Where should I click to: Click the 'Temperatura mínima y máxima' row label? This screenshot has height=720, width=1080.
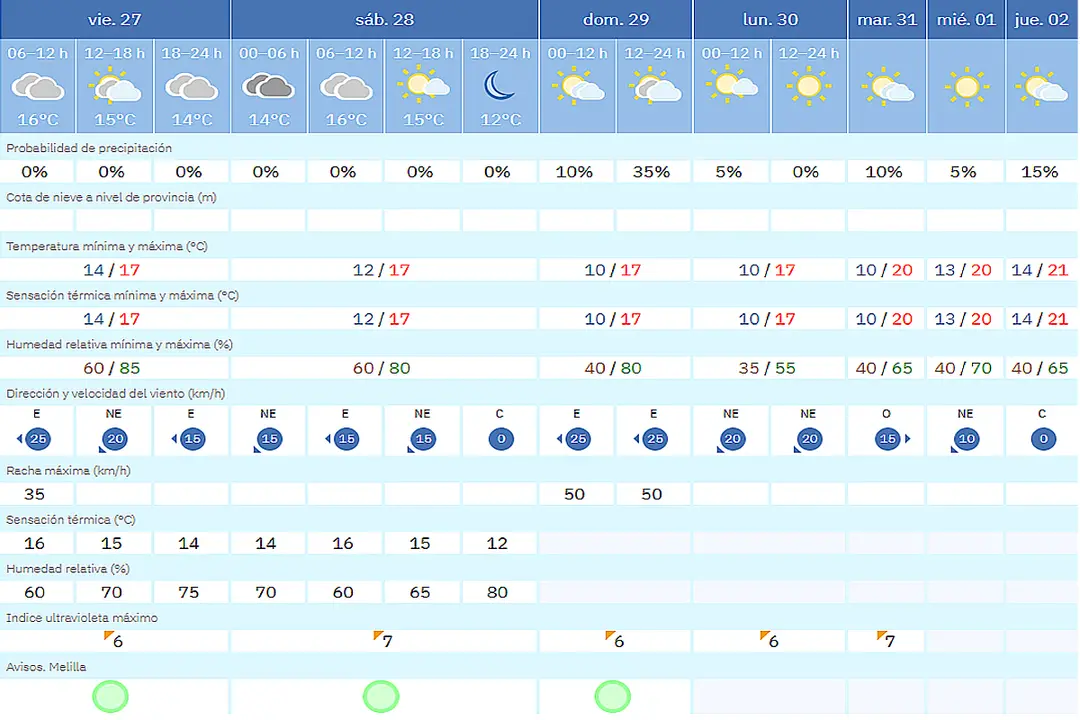click(107, 246)
